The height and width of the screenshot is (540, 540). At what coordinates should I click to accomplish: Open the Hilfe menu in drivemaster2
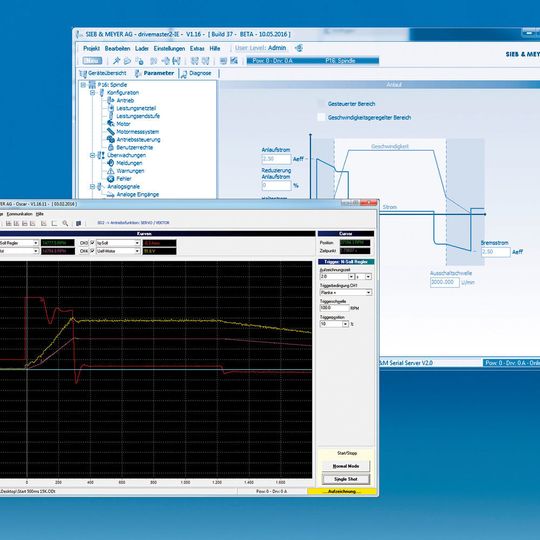click(x=215, y=49)
